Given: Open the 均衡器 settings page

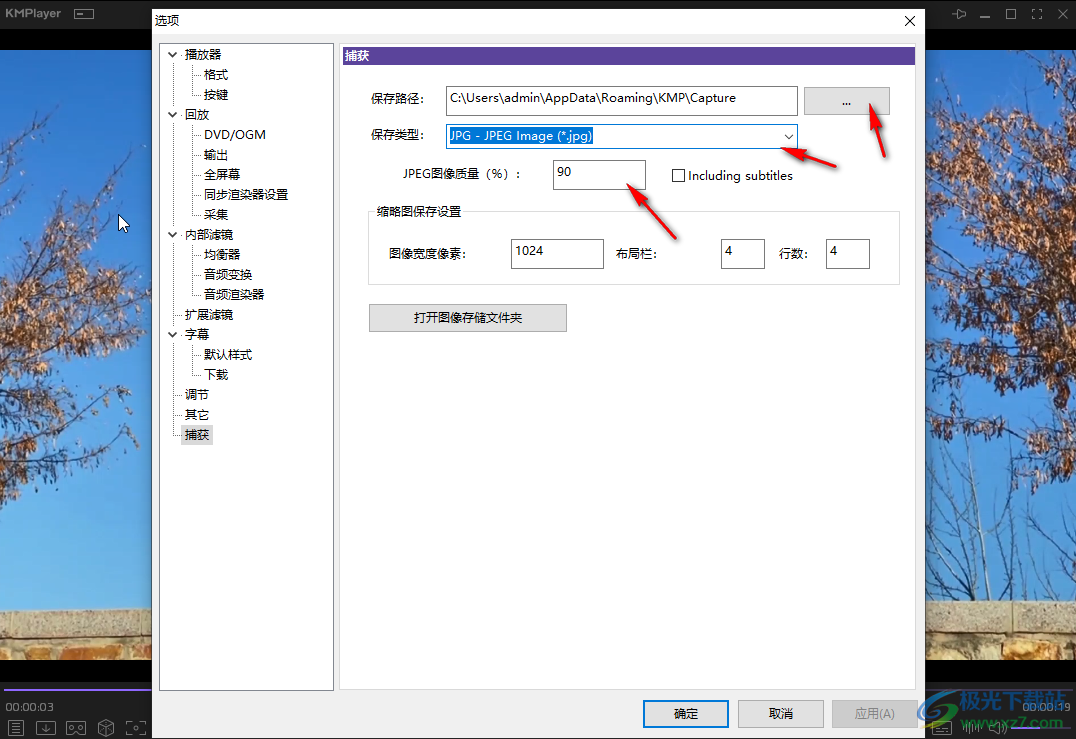Looking at the screenshot, I should tap(222, 255).
